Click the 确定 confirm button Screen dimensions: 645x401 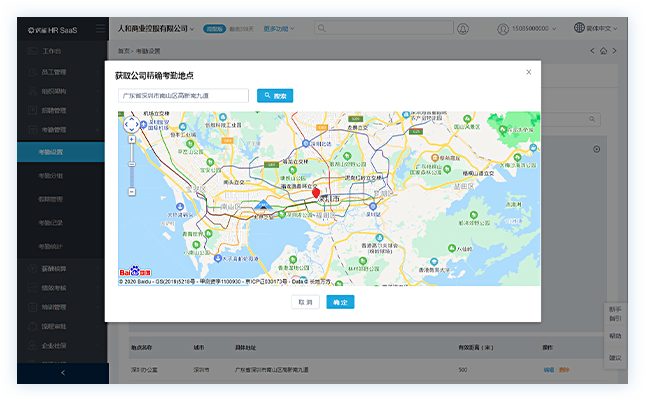coord(340,302)
